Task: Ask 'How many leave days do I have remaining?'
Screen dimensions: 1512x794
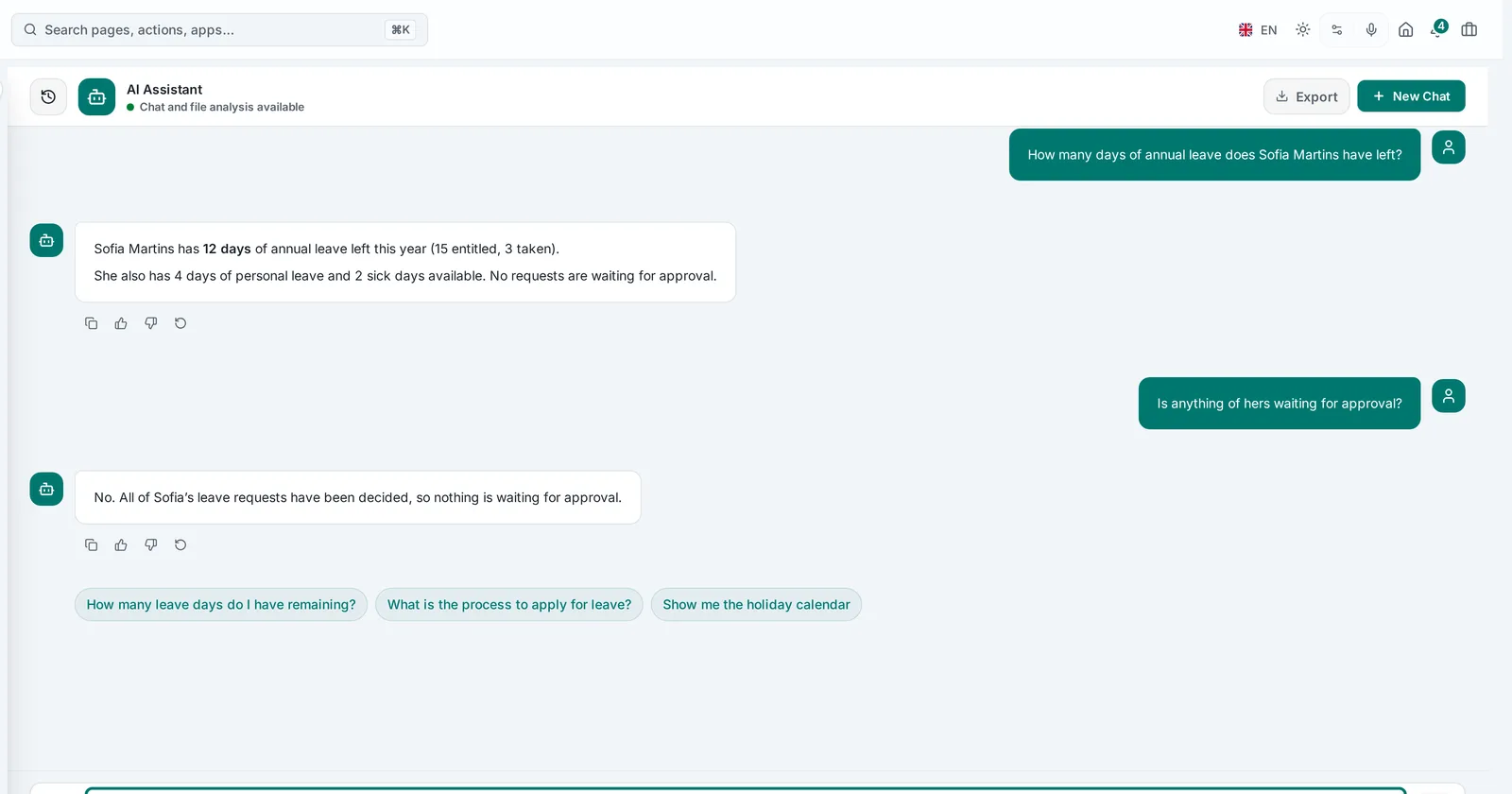Action: coord(221,605)
